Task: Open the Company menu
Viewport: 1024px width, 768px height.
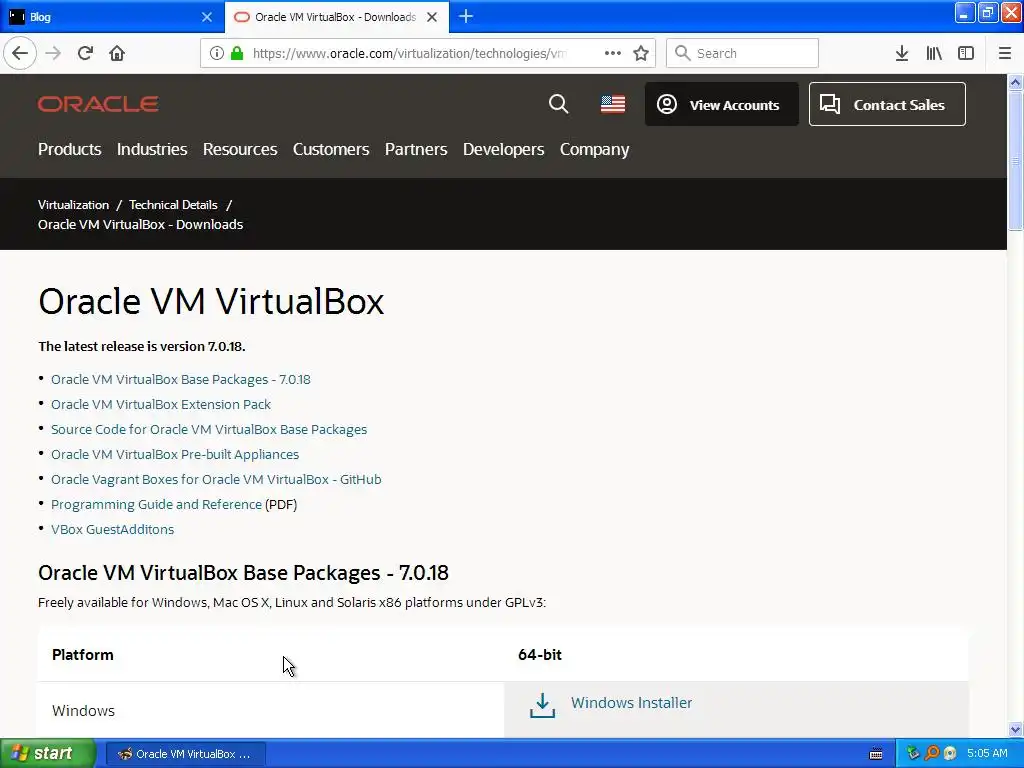Action: point(594,150)
